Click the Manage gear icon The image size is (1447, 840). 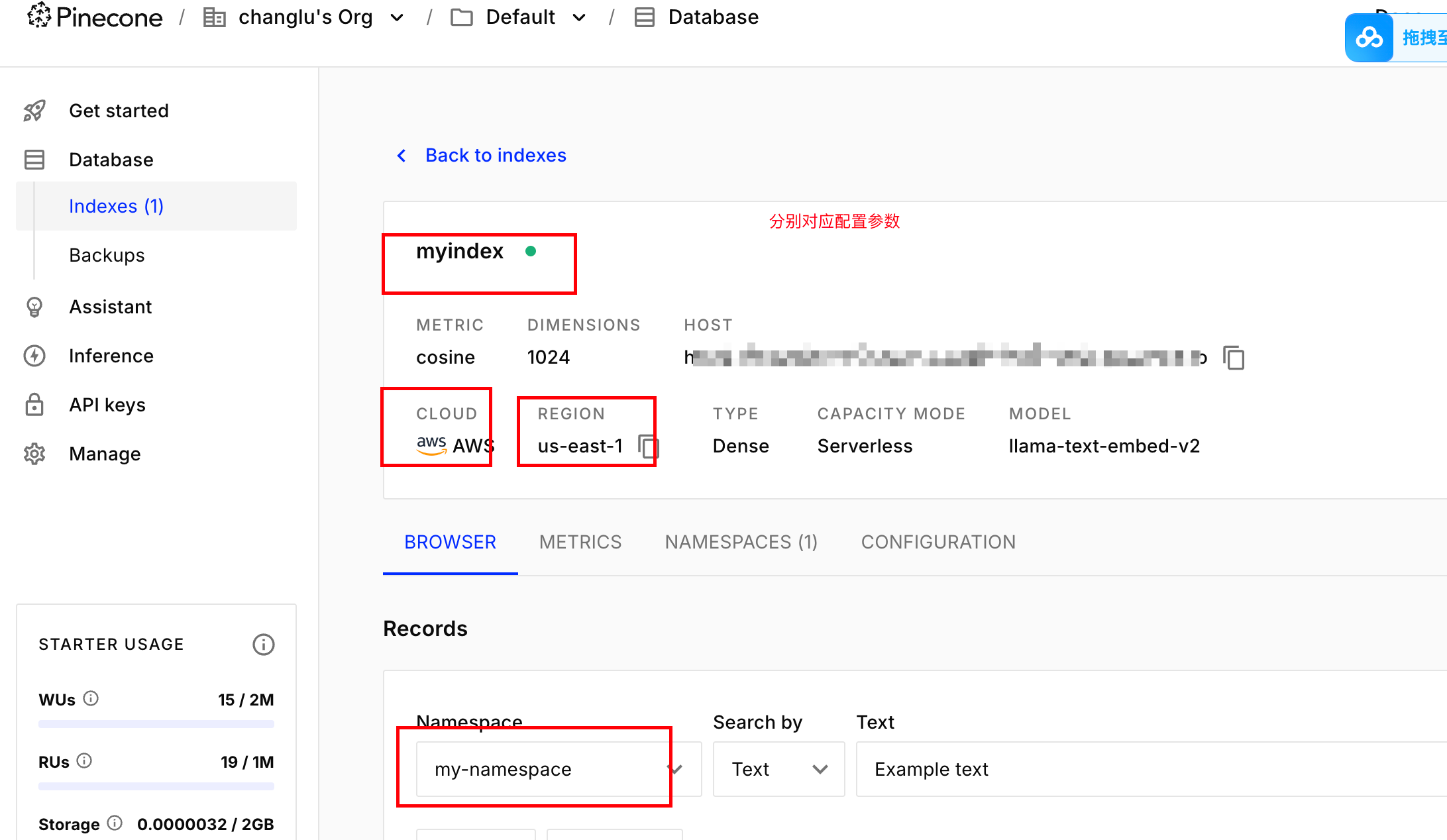34,454
